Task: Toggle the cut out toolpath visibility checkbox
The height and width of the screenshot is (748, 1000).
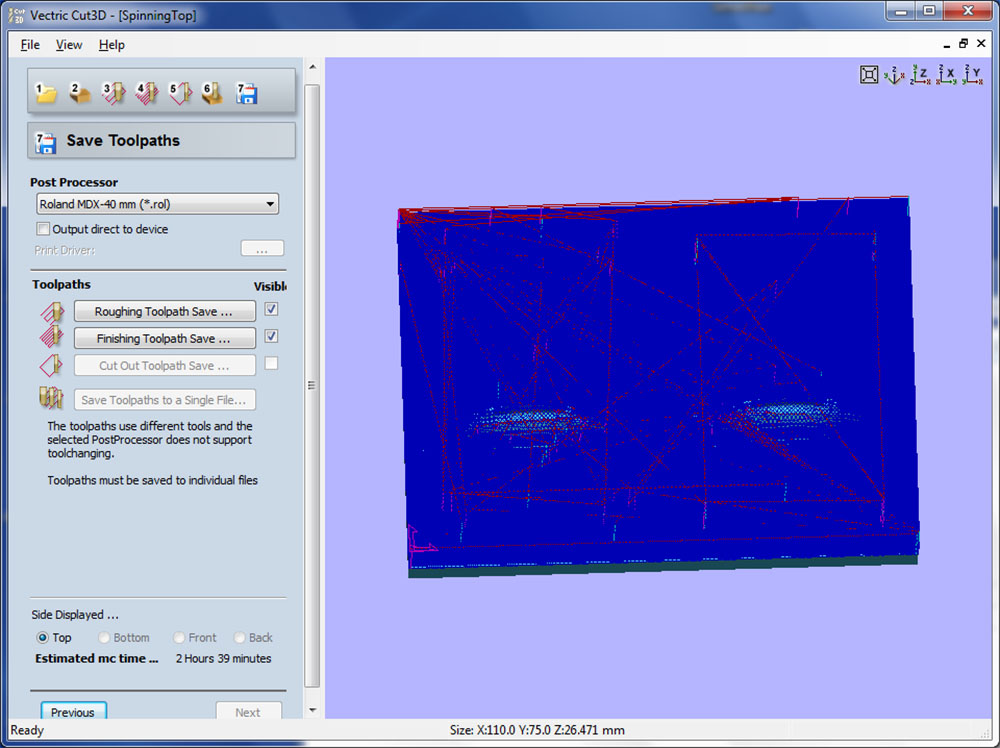Action: click(271, 363)
